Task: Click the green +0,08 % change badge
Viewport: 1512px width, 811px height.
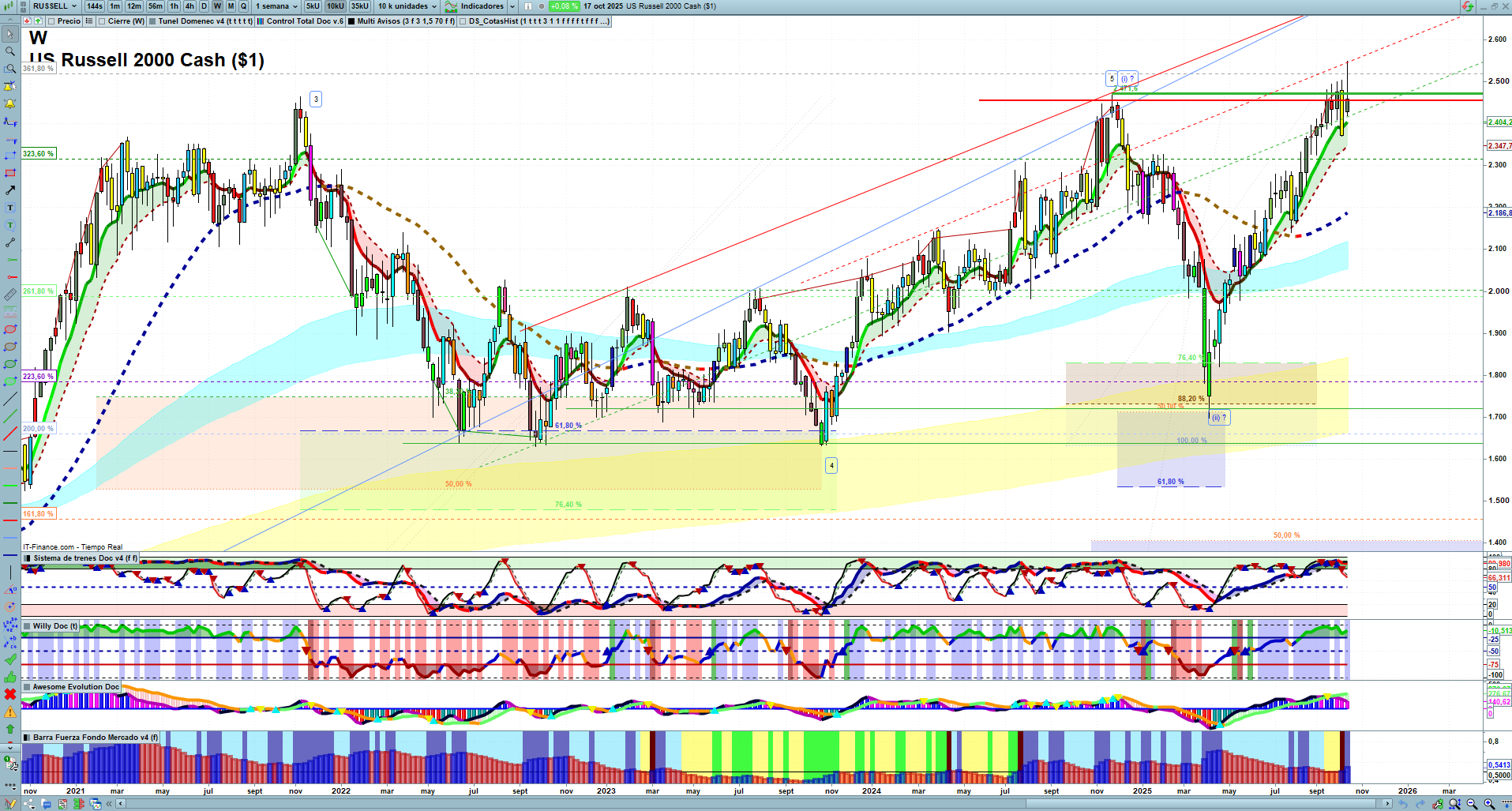Action: pyautogui.click(x=565, y=6)
